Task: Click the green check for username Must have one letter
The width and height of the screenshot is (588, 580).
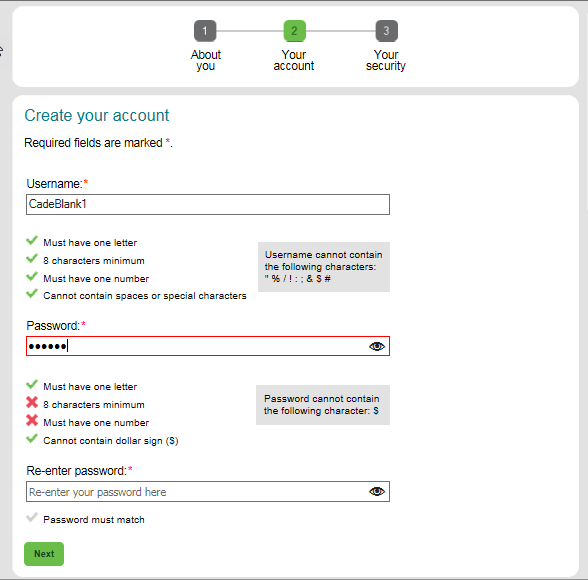Action: click(x=32, y=240)
